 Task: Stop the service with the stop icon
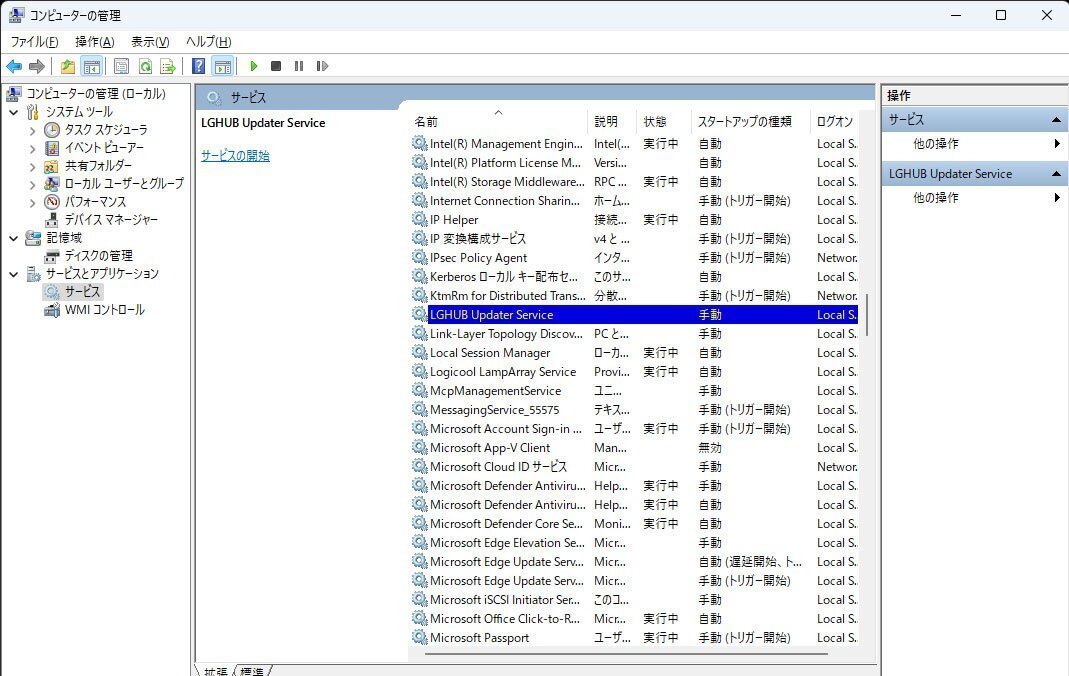pos(277,66)
